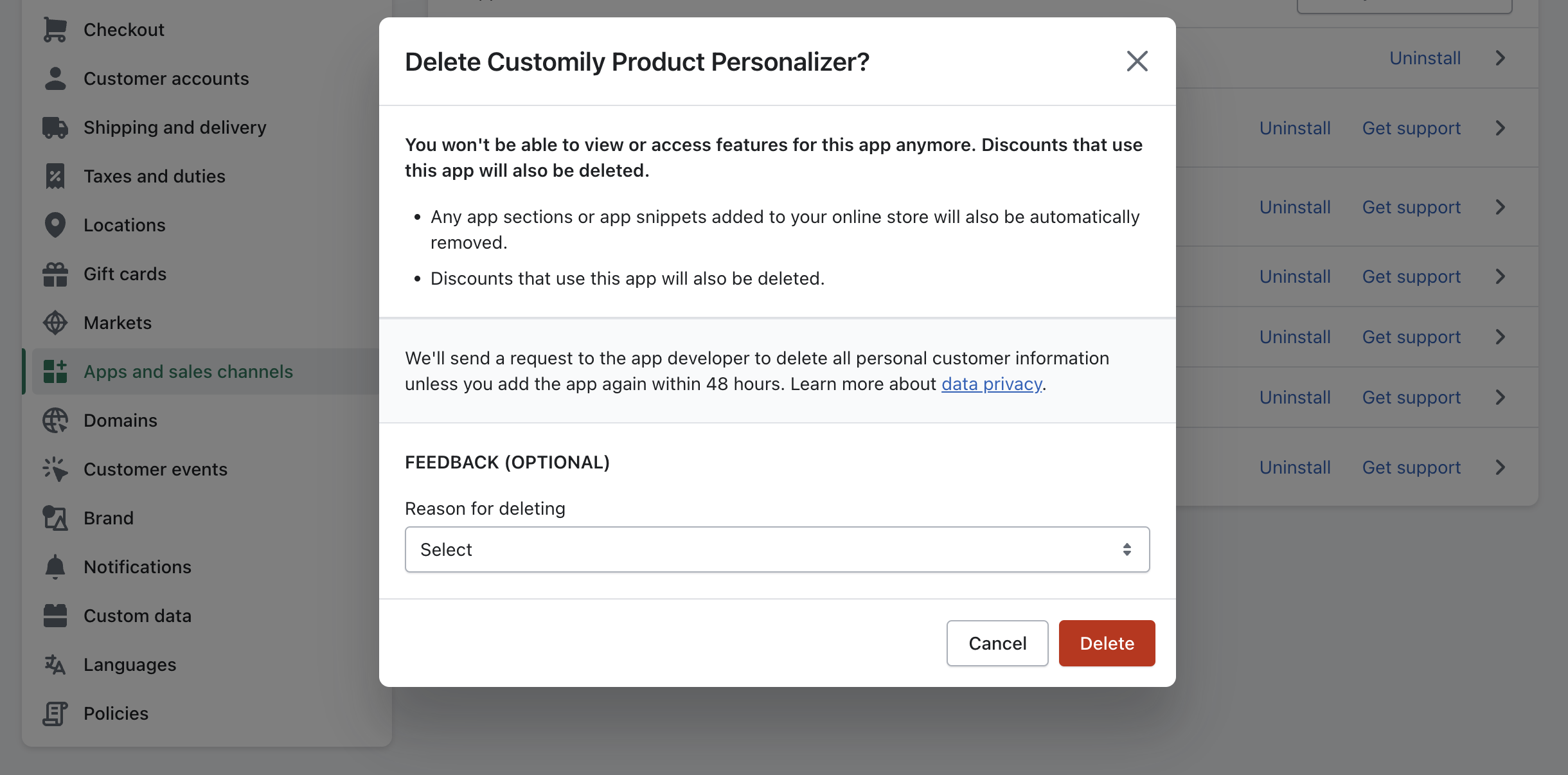This screenshot has width=1568, height=775.
Task: Click the Notifications bell icon
Action: [55, 567]
